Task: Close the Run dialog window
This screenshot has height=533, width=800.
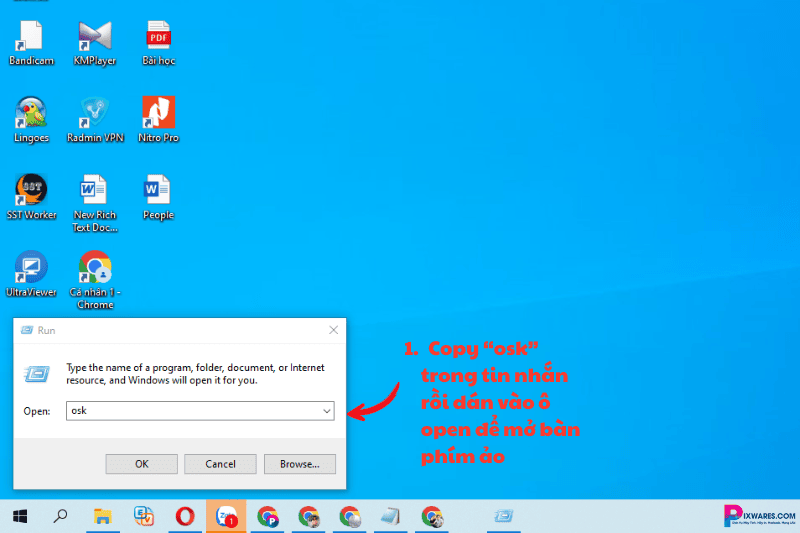Action: pyautogui.click(x=333, y=330)
